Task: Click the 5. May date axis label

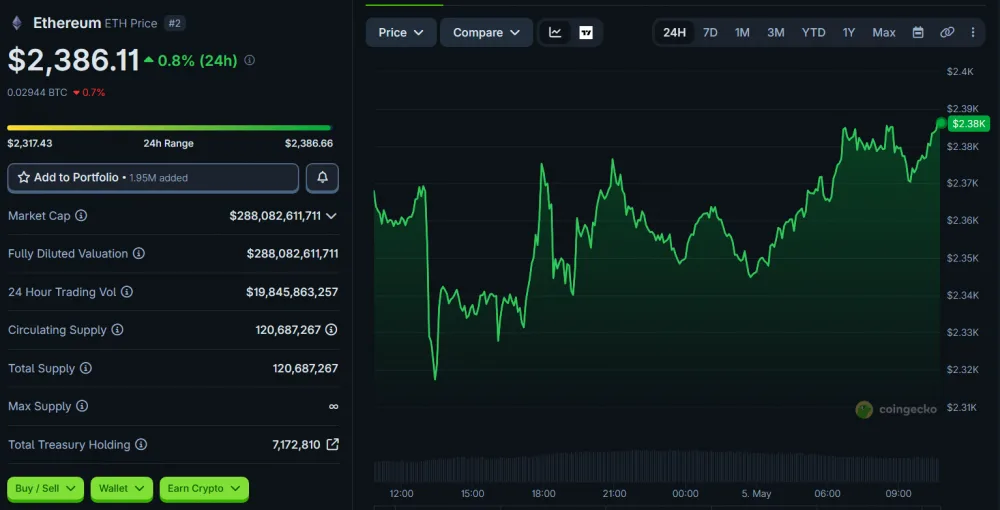Action: coord(756,493)
